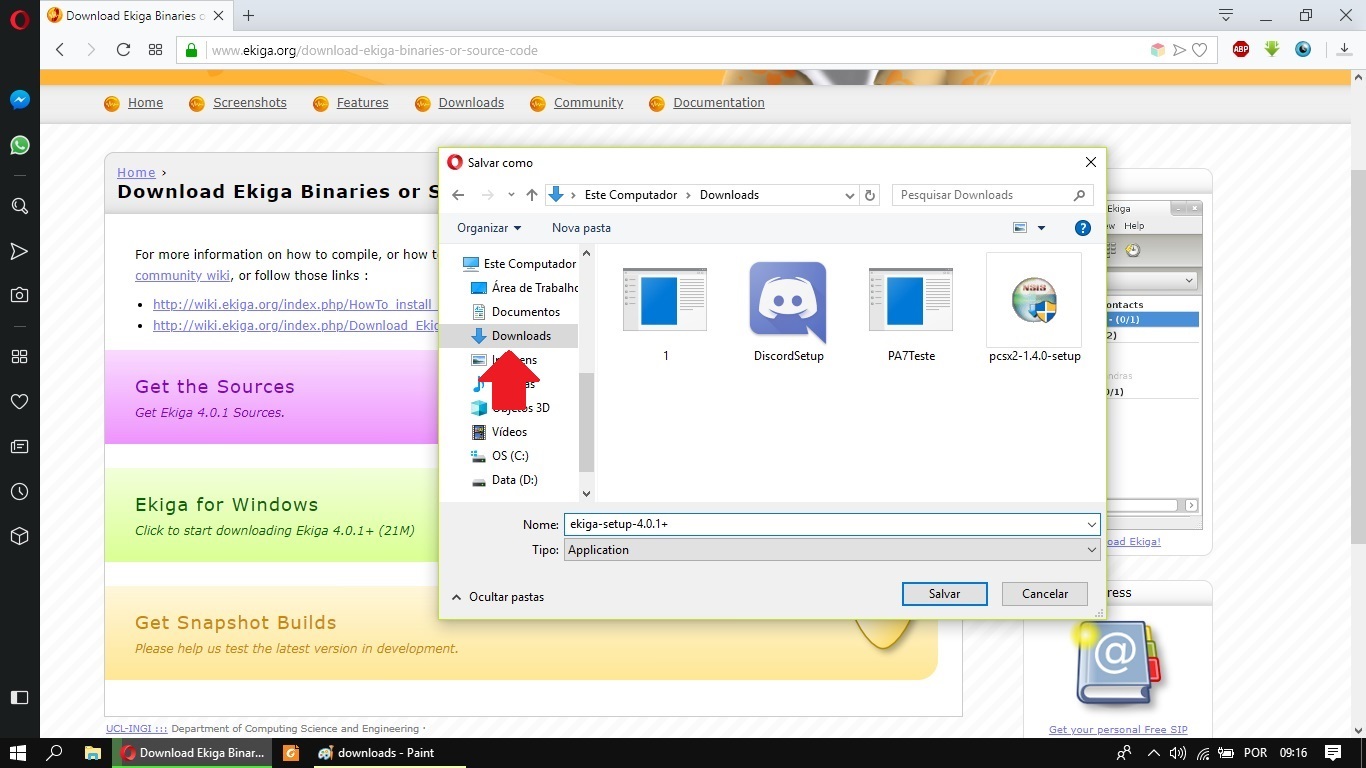Expand the Organizar dropdown menu
This screenshot has height=768, width=1366.
[x=489, y=228]
